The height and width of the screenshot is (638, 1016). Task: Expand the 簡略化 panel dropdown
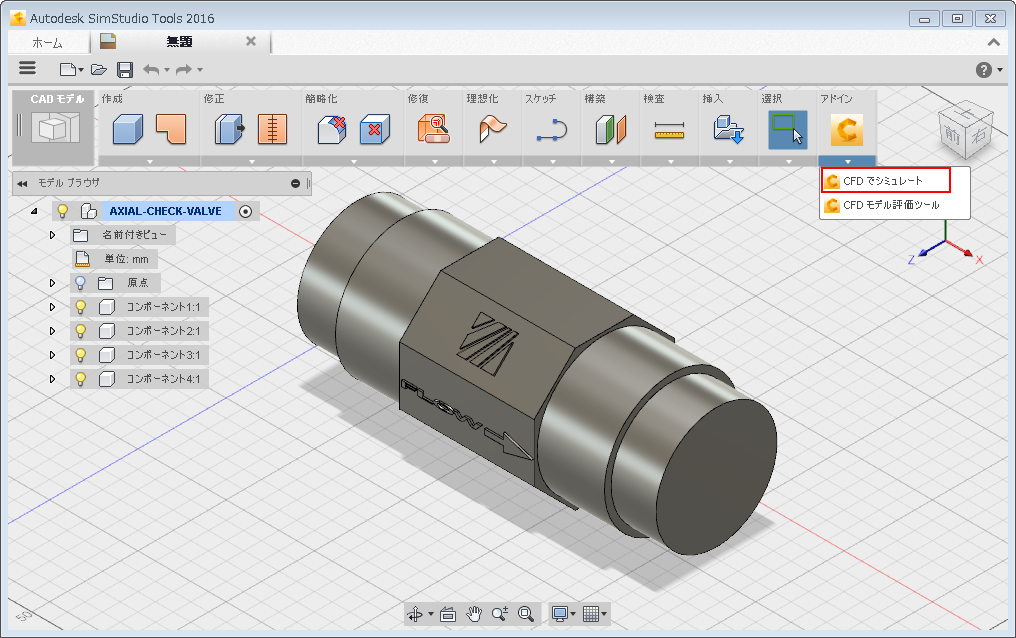[353, 161]
